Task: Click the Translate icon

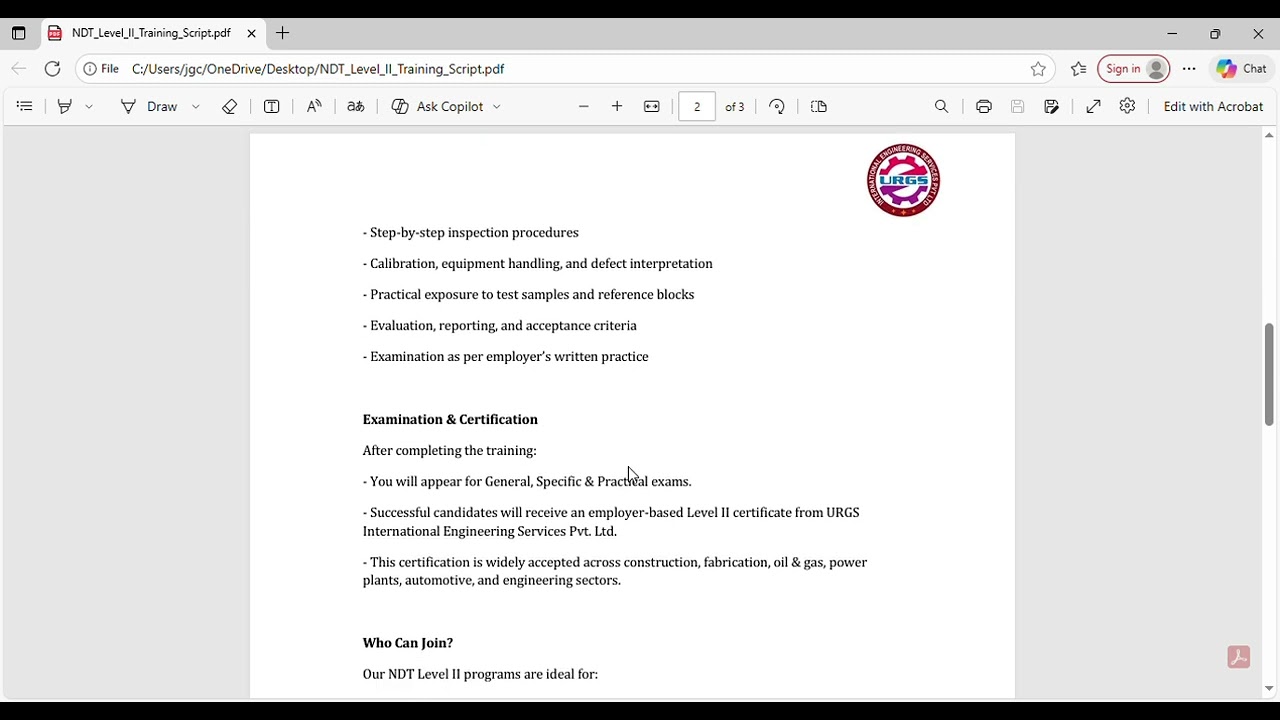Action: pyautogui.click(x=356, y=106)
